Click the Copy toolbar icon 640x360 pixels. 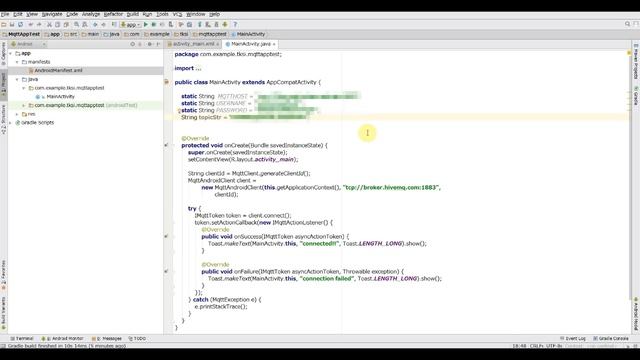58,24
